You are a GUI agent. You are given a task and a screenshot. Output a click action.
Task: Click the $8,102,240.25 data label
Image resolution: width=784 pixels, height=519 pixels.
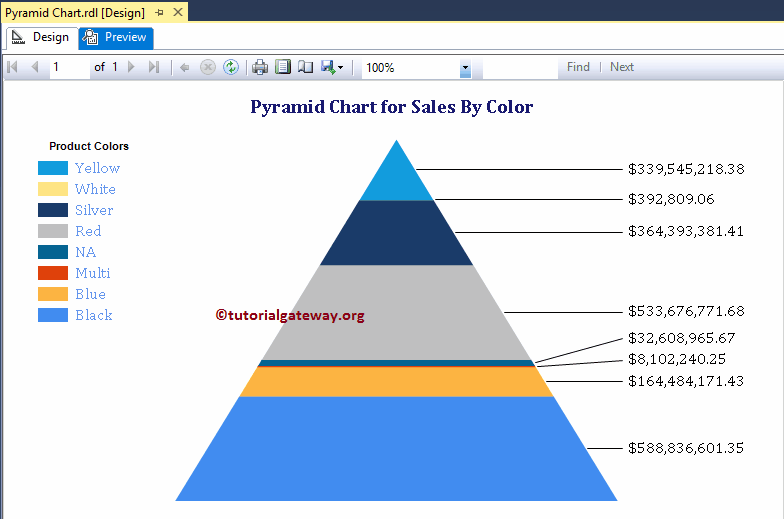[x=676, y=360]
